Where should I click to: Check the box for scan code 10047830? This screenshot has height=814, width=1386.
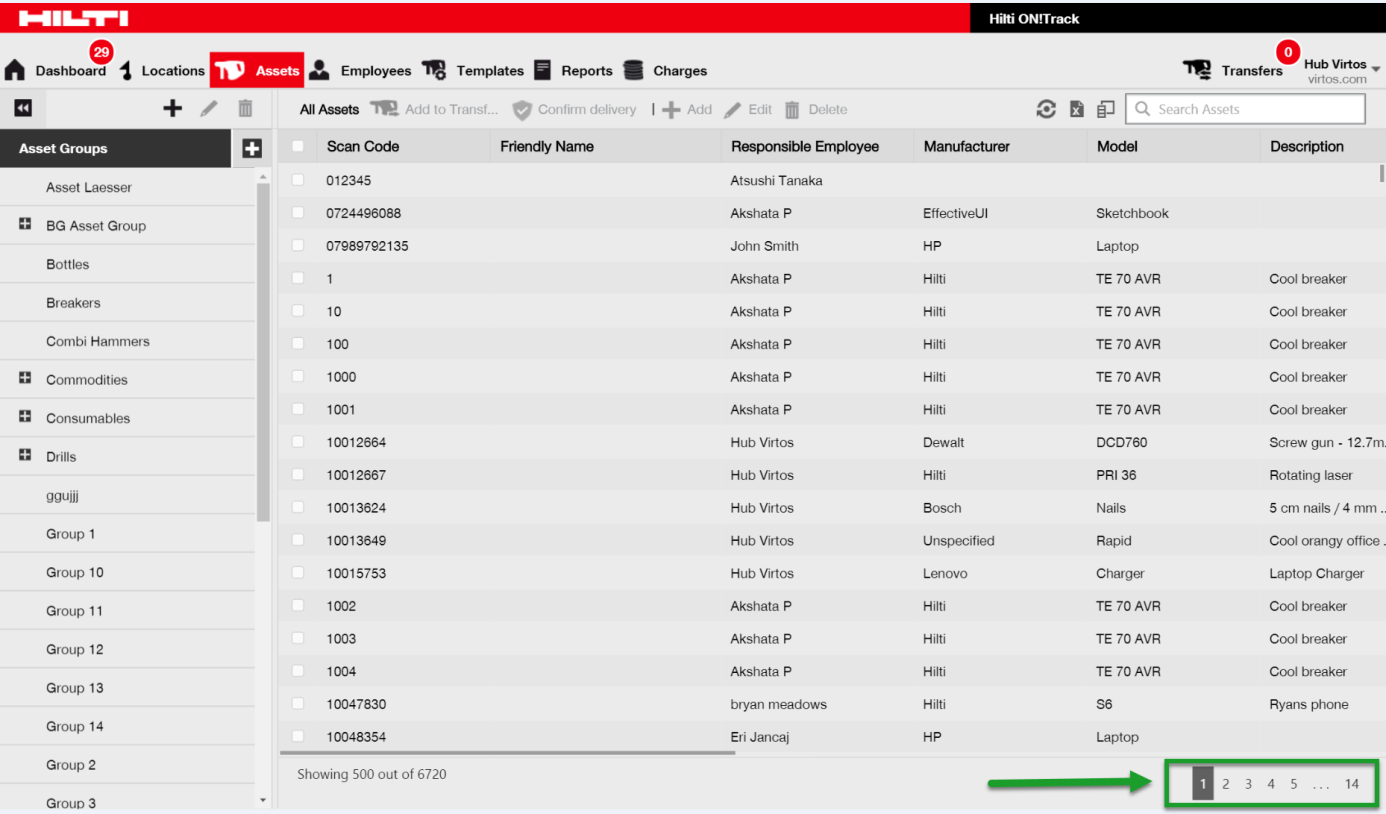(297, 704)
